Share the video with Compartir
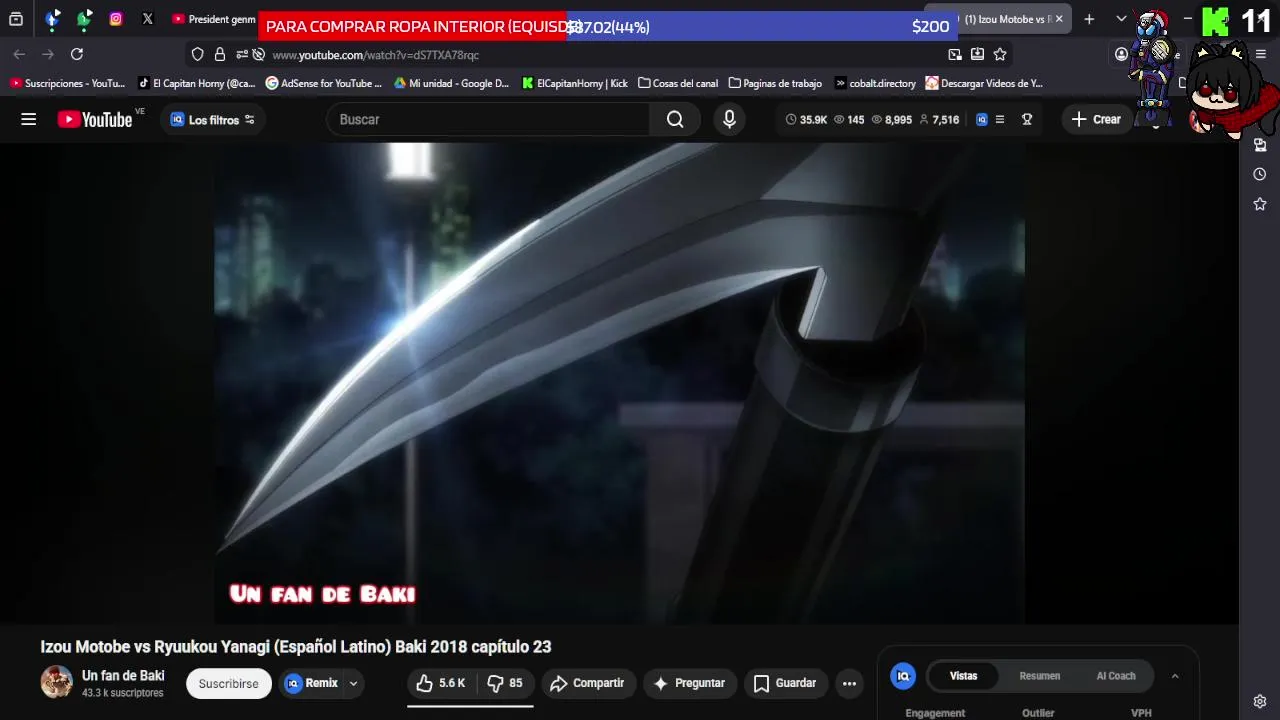The image size is (1280, 720). point(587,683)
